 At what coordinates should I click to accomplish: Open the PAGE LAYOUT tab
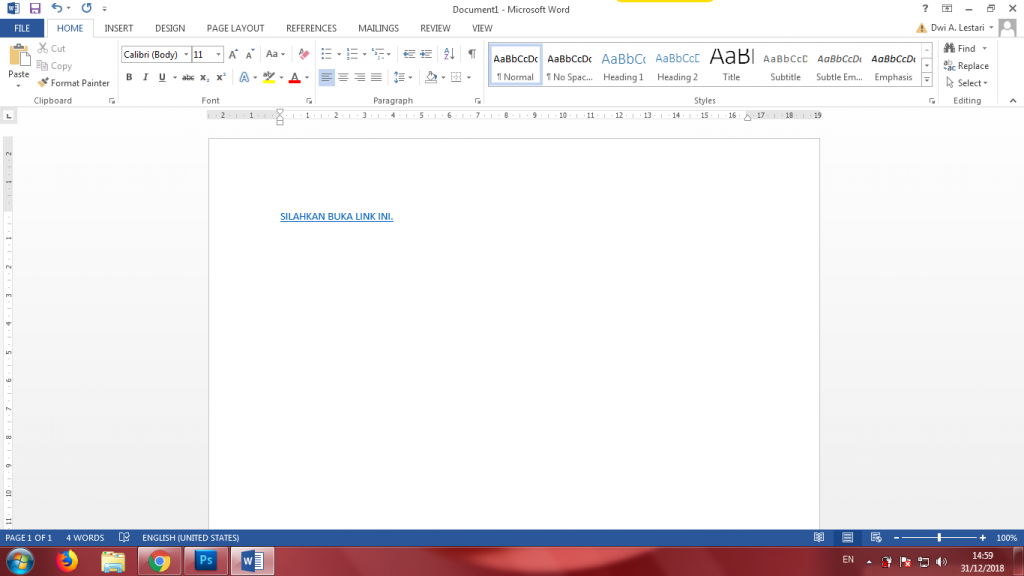[235, 28]
